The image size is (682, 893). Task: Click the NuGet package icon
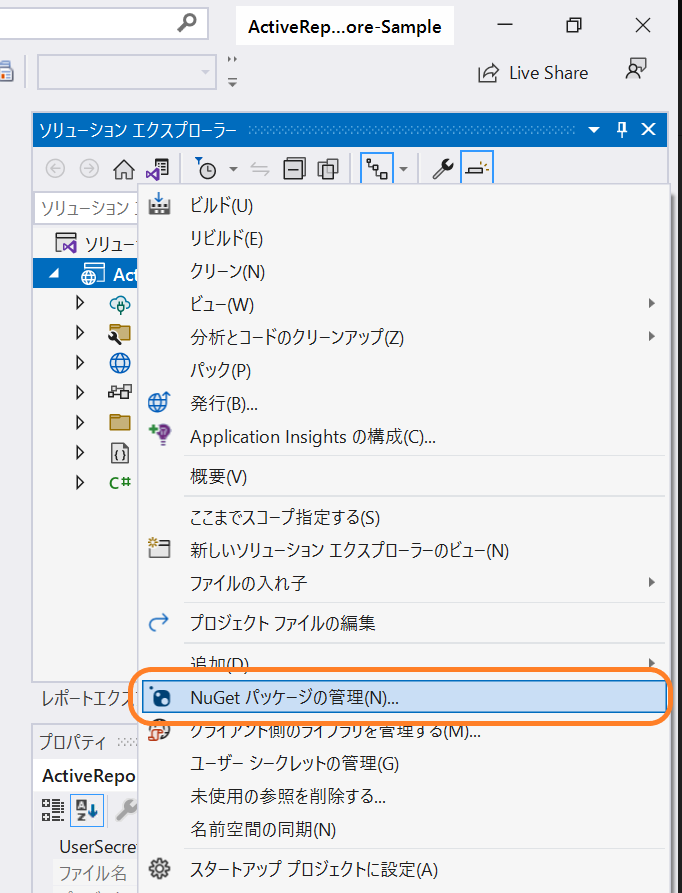[159, 697]
